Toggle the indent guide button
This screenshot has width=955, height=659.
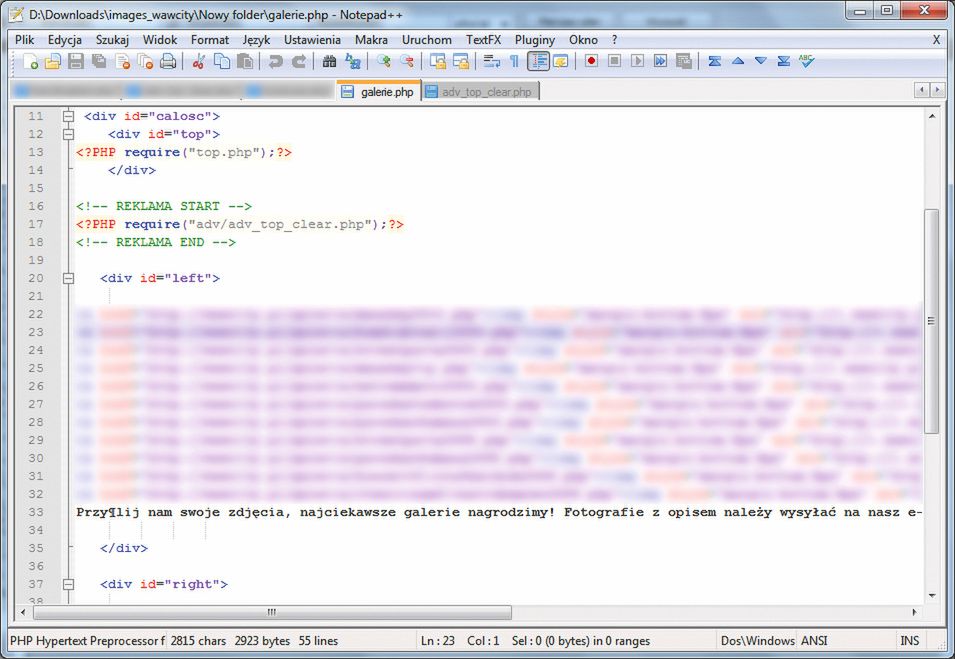point(538,62)
